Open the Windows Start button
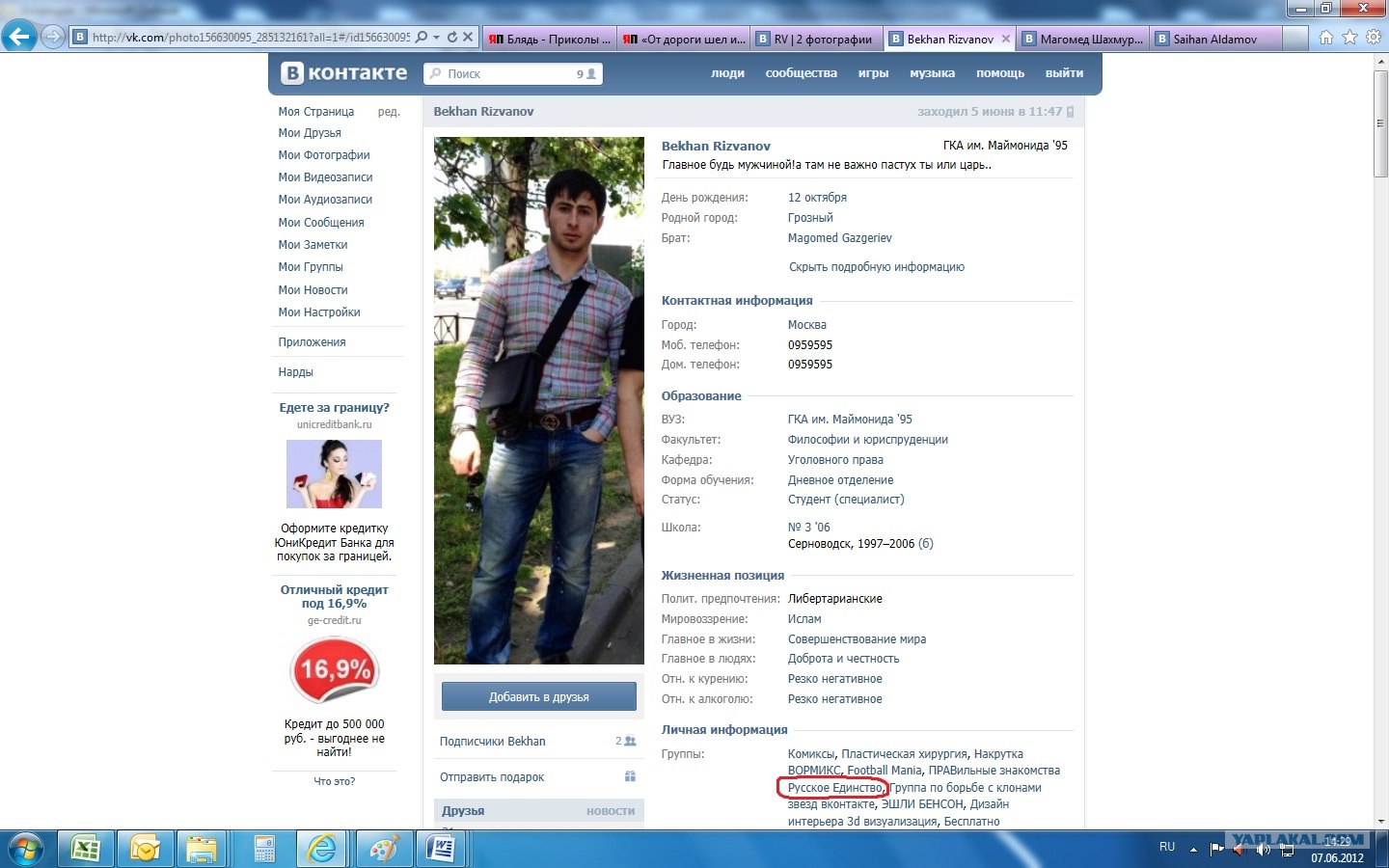Viewport: 1389px width, 868px height. pos(25,849)
